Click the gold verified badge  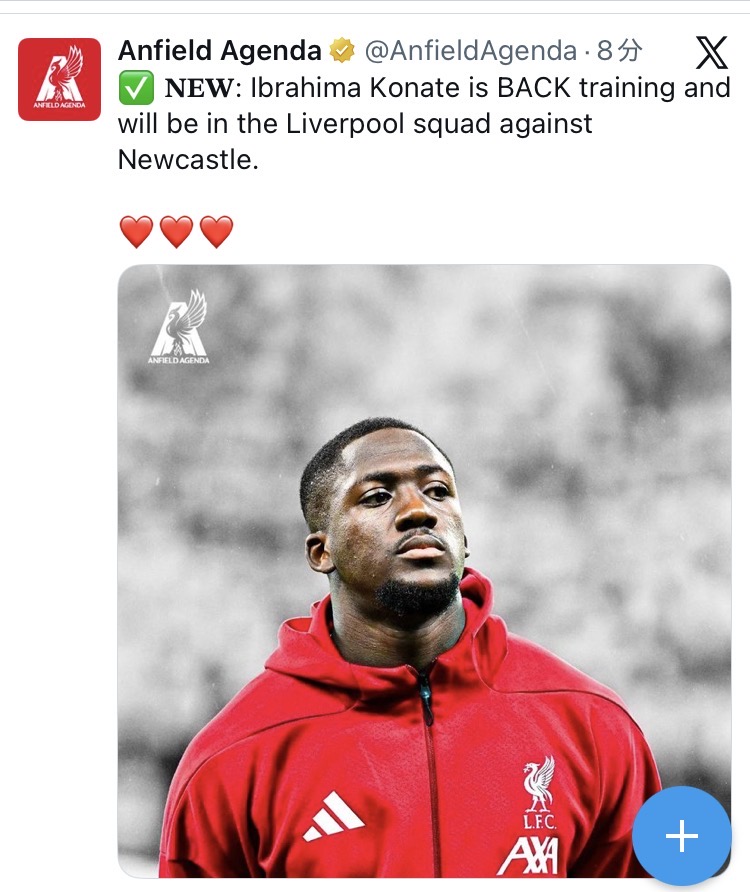(x=342, y=51)
